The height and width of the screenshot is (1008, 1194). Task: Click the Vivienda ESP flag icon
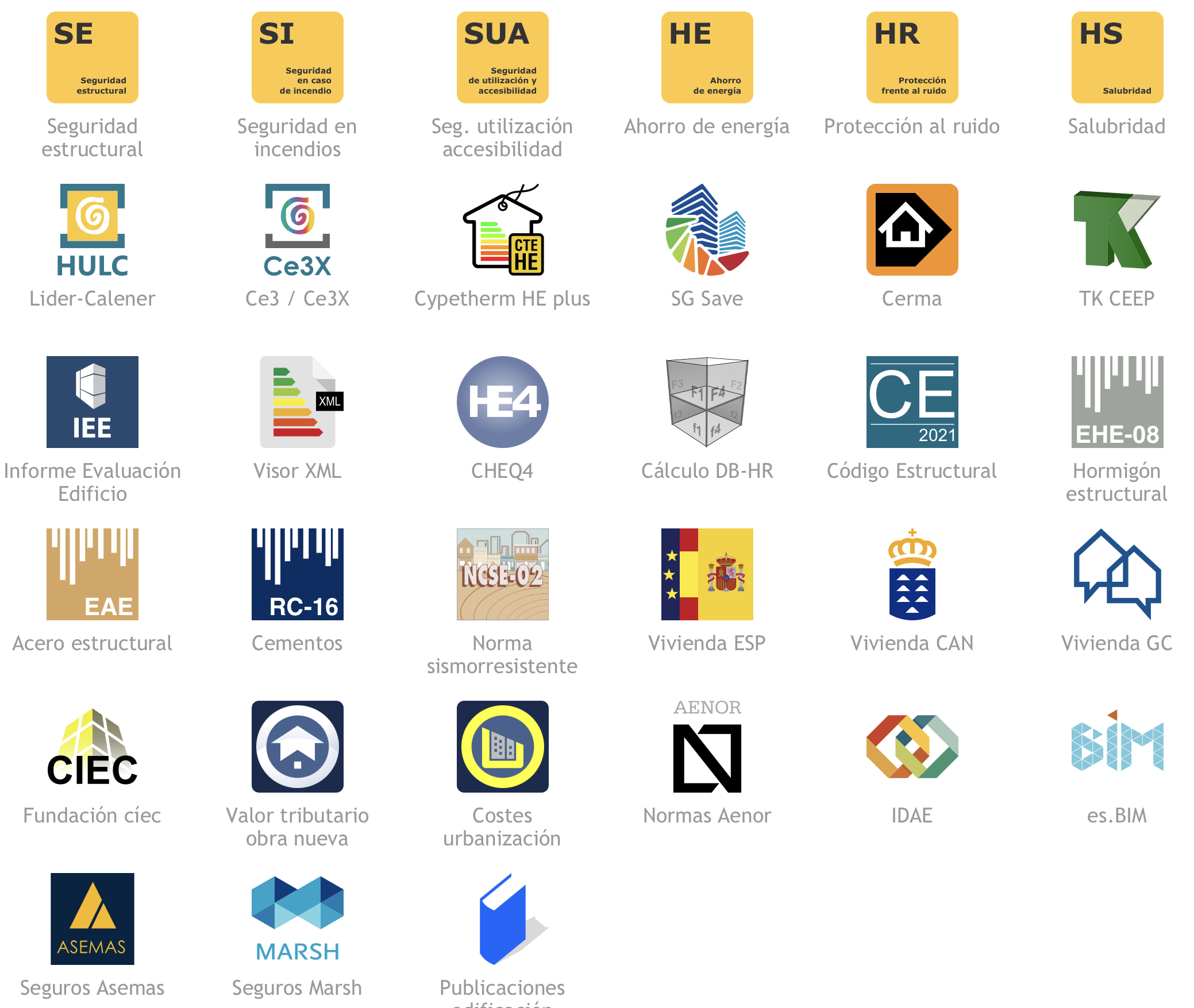(707, 574)
